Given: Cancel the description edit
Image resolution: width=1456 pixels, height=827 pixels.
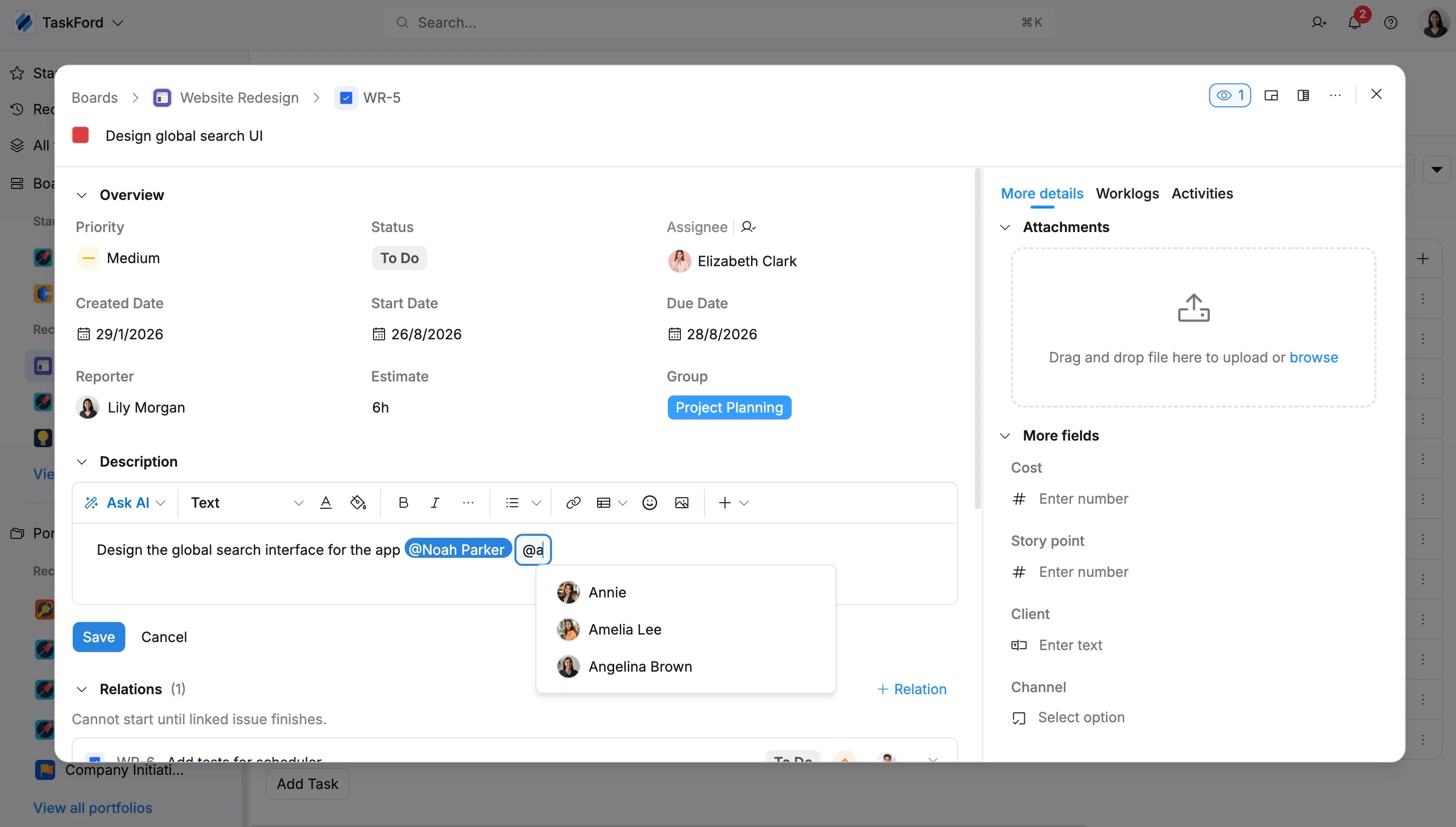Looking at the screenshot, I should [163, 637].
